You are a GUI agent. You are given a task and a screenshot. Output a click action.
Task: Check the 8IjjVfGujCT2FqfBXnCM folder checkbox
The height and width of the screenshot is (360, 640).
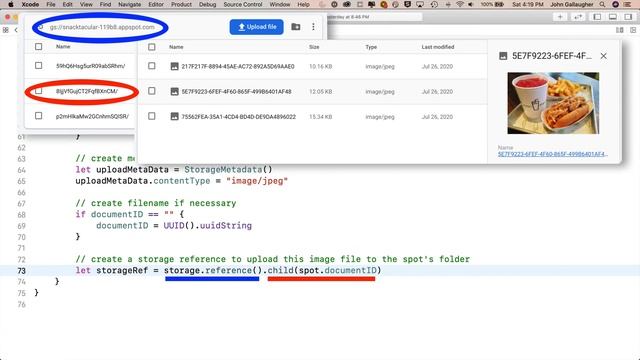point(38,91)
